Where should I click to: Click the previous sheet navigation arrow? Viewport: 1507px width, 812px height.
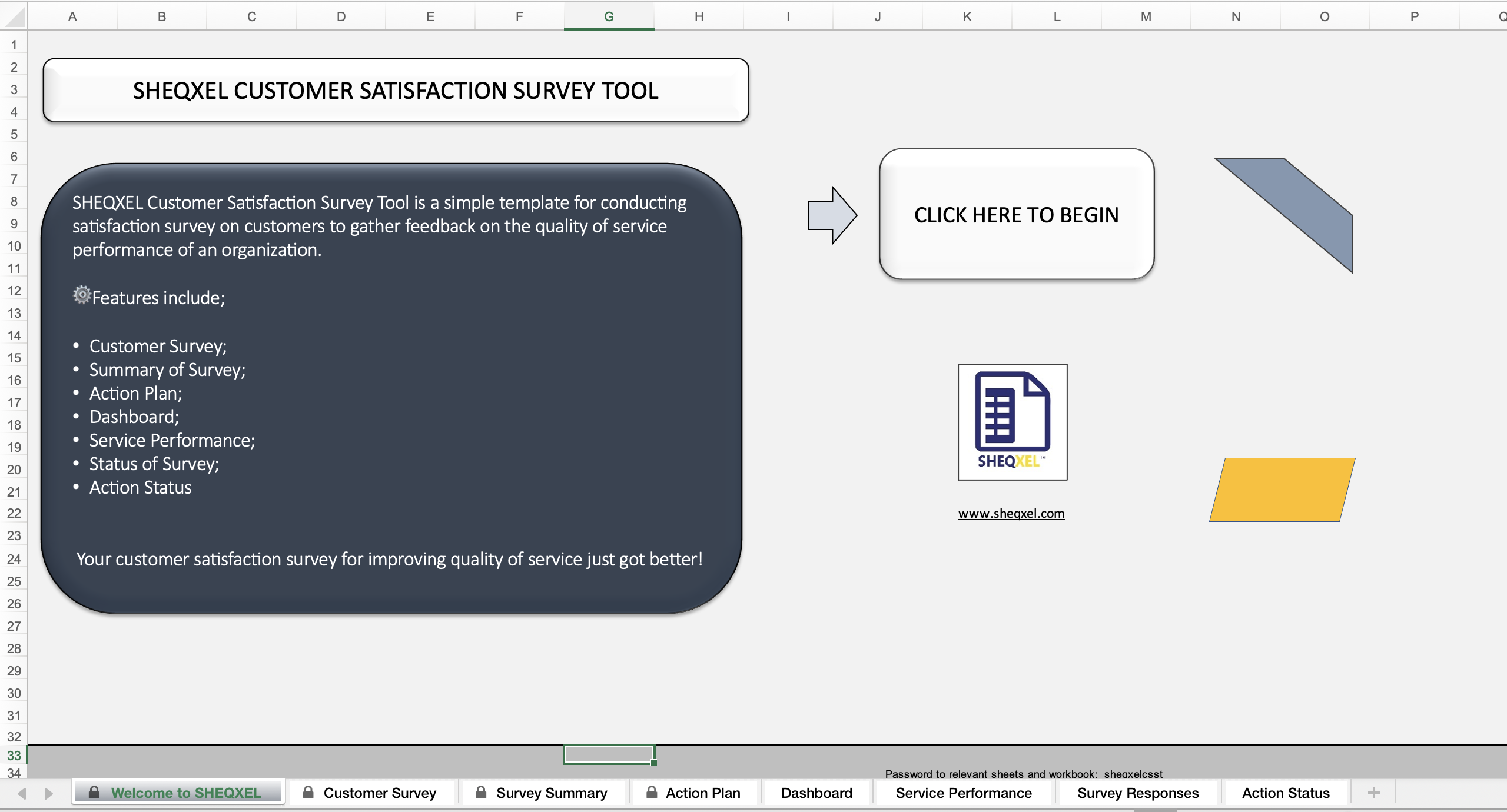click(22, 793)
